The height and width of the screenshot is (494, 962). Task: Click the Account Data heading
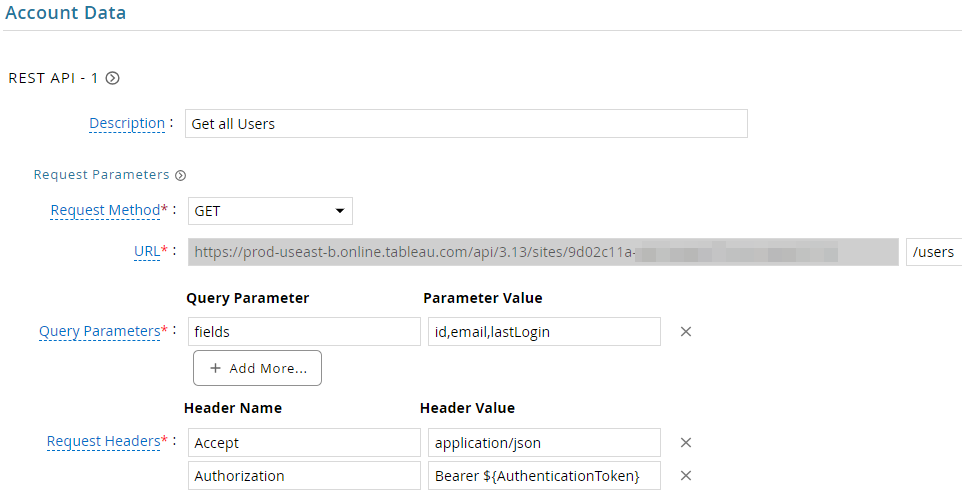point(66,13)
